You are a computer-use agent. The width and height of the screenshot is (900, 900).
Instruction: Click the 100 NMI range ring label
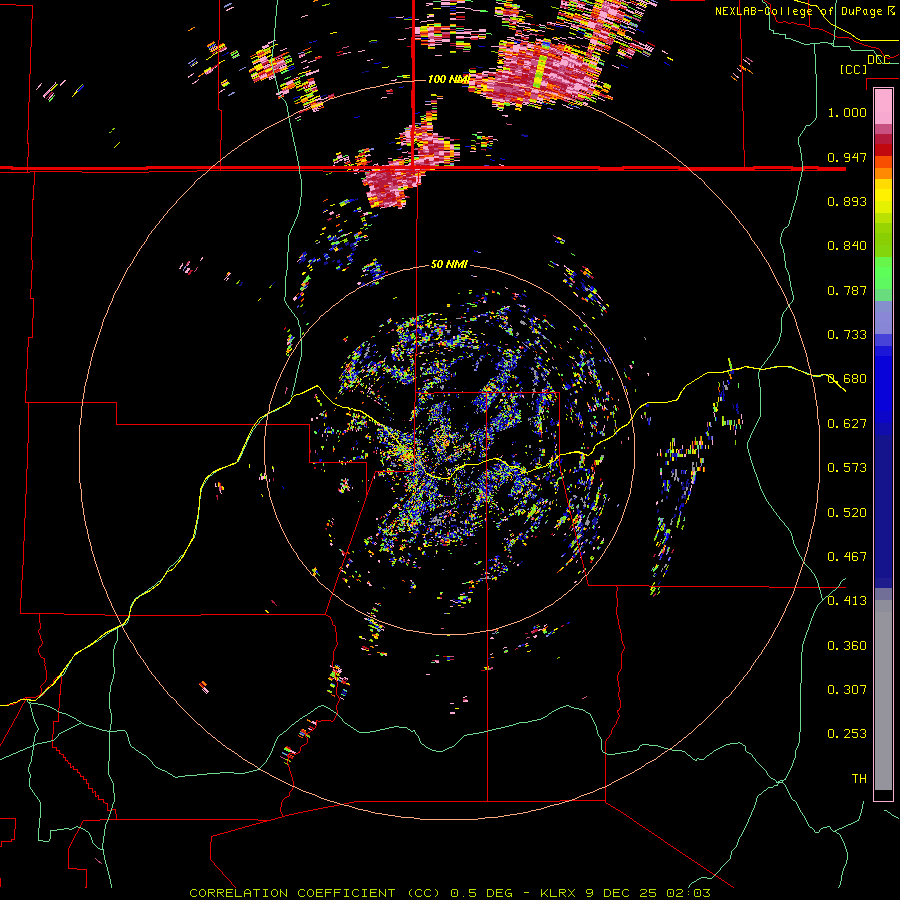pyautogui.click(x=449, y=79)
